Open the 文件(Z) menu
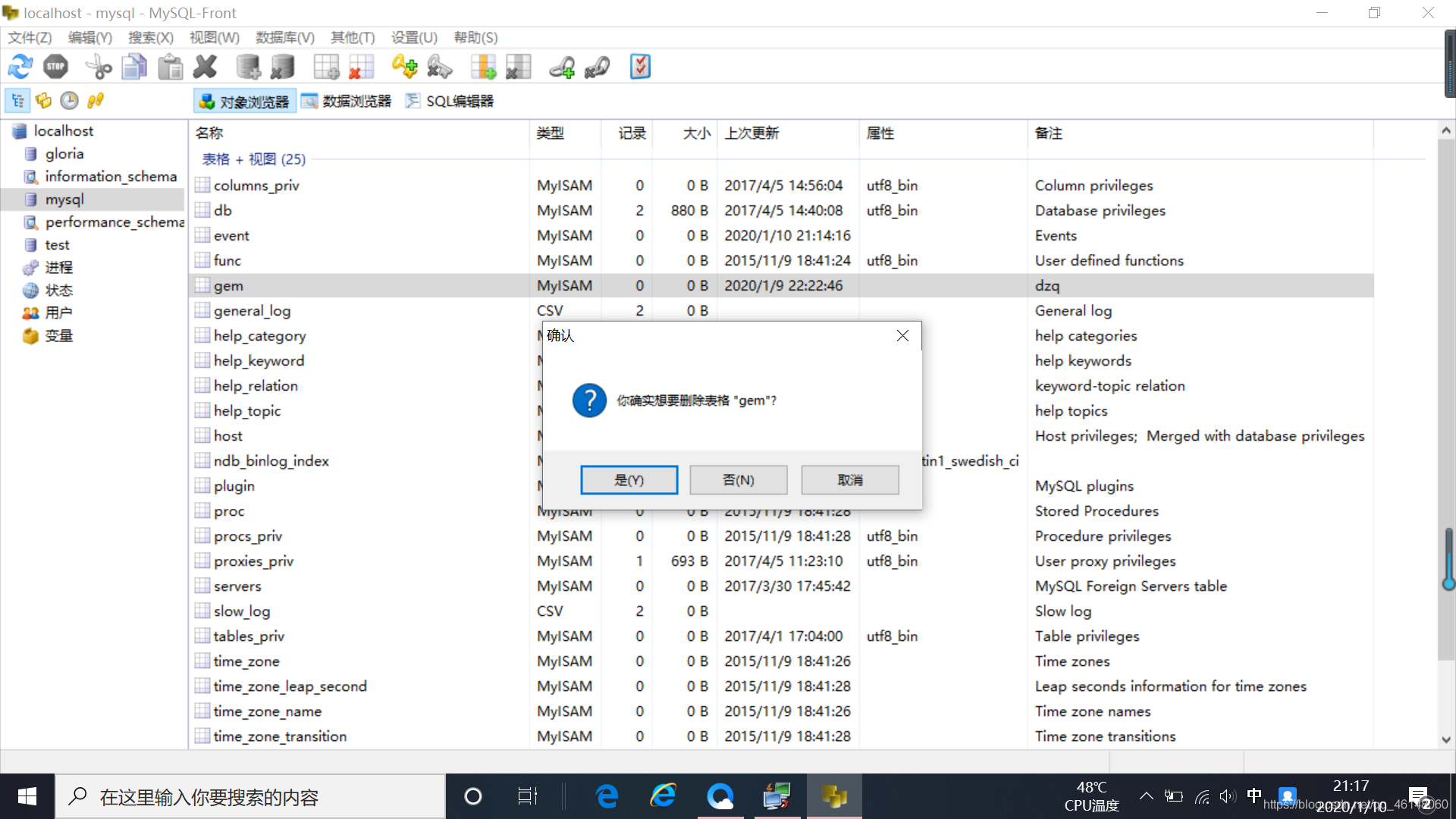This screenshot has height=819, width=1456. coord(30,37)
